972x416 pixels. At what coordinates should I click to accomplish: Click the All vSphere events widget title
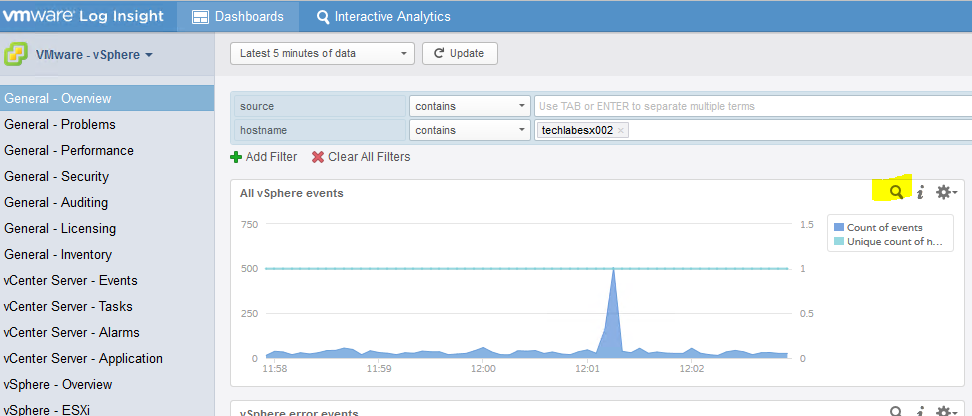(x=291, y=193)
